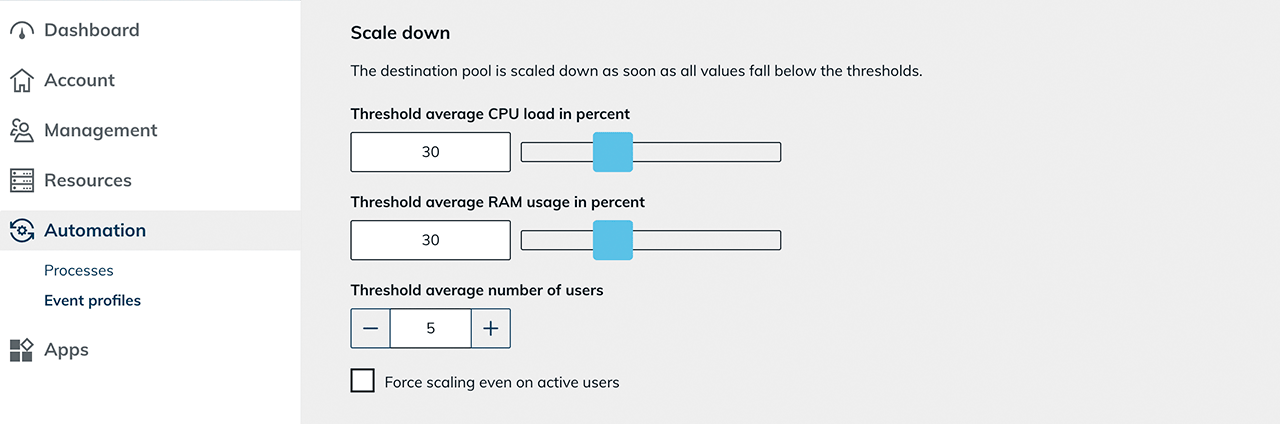This screenshot has width=1280, height=424.
Task: Decrease users threshold with minus button
Action: point(371,328)
